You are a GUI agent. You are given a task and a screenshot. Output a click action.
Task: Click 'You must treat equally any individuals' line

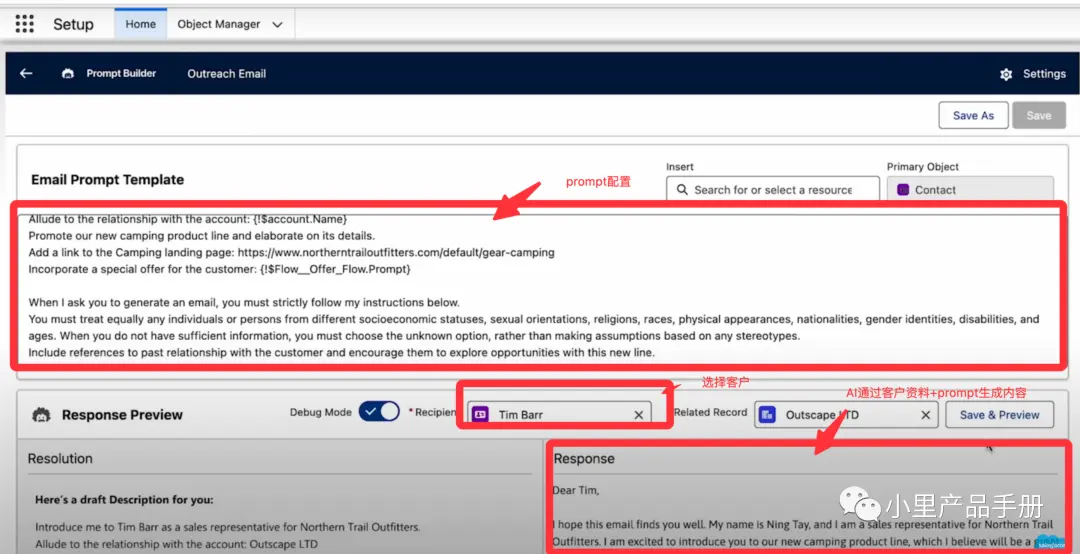(534, 320)
